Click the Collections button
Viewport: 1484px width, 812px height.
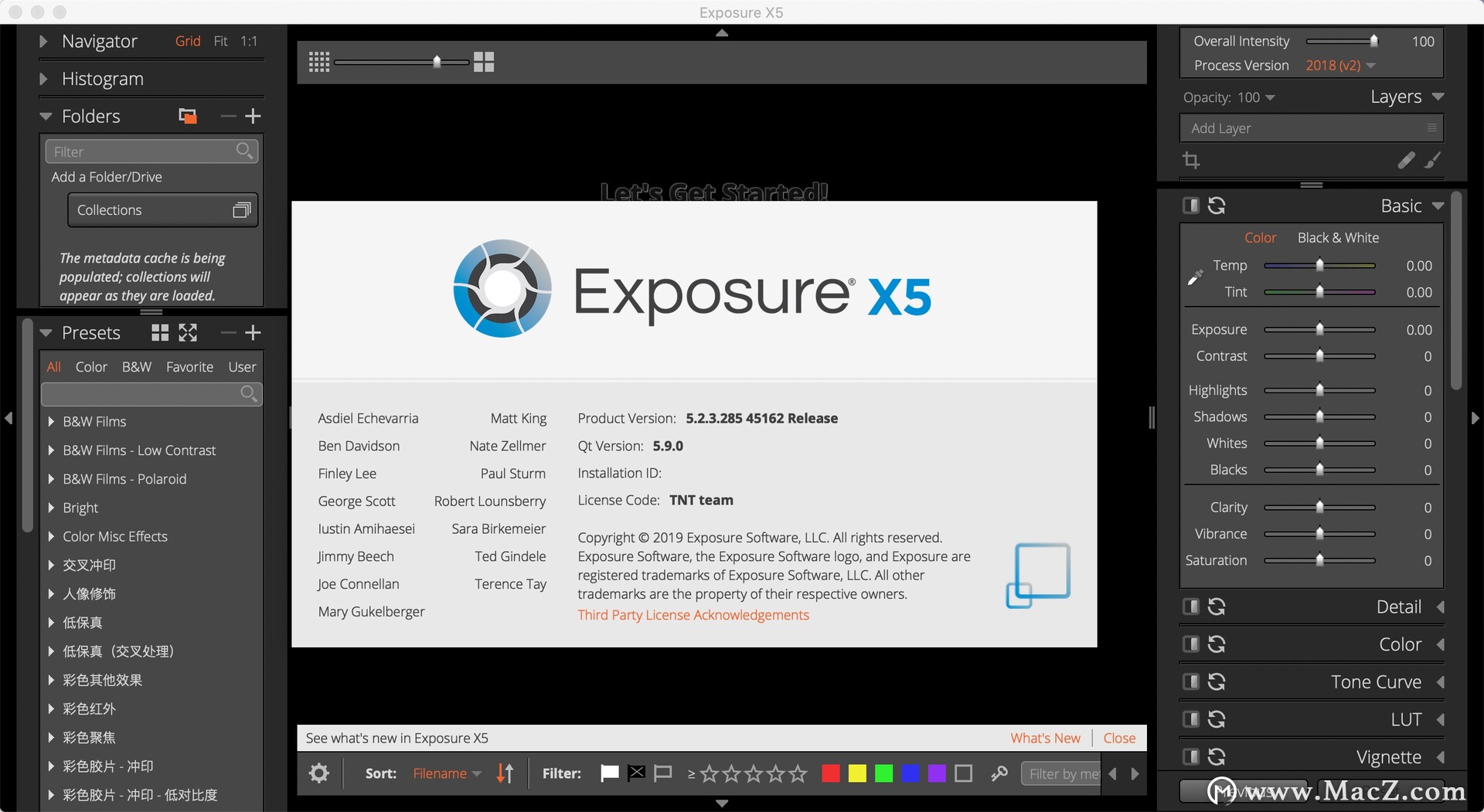pyautogui.click(x=162, y=210)
